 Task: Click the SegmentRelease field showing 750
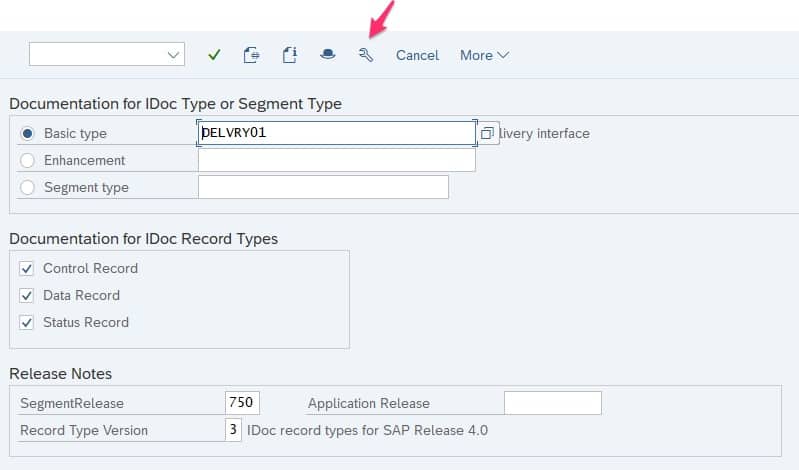tap(242, 403)
